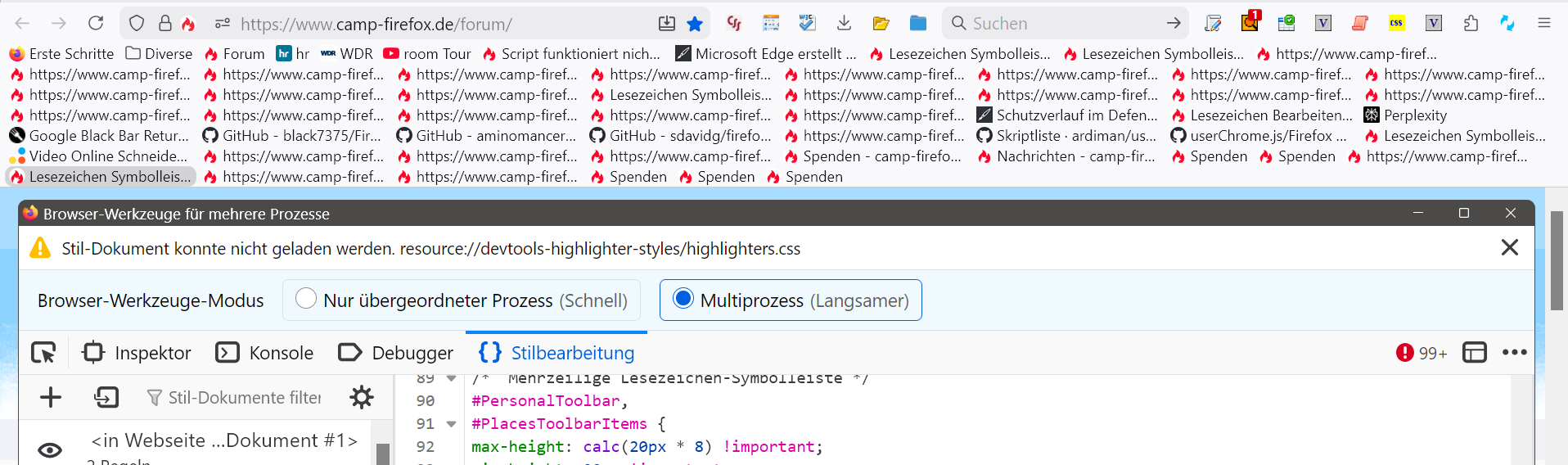Collapse the code fold arrow at line 91

(x=451, y=424)
